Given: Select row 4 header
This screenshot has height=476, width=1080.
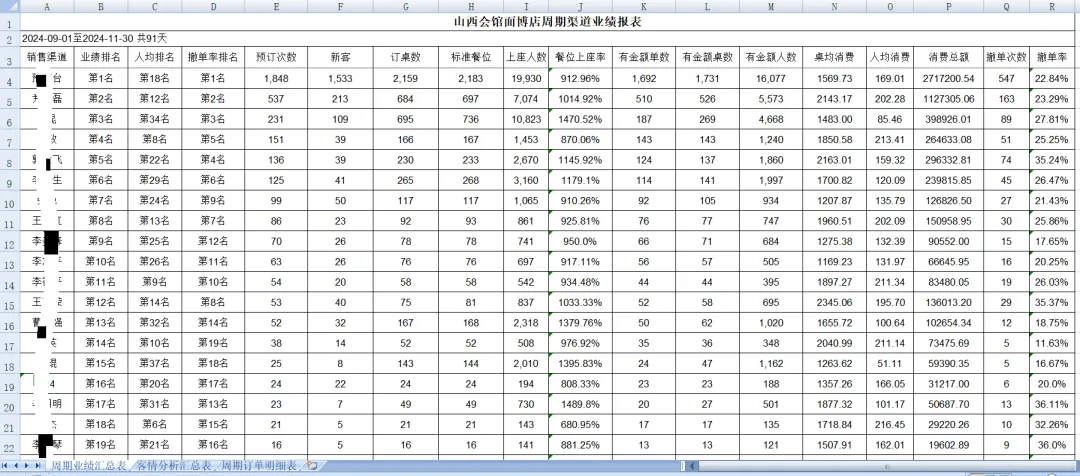Looking at the screenshot, I should 9,78.
